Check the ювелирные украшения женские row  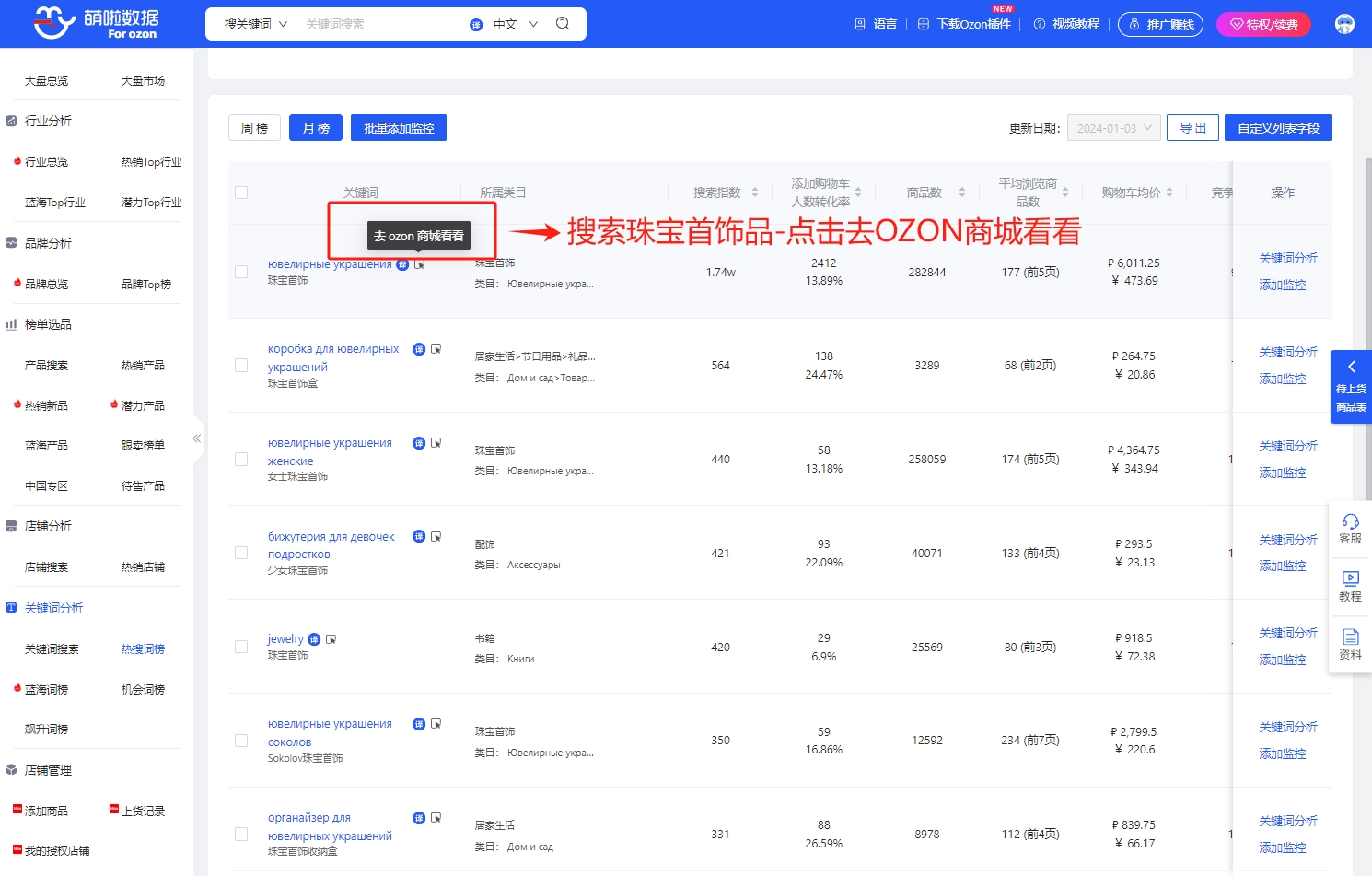(241, 459)
